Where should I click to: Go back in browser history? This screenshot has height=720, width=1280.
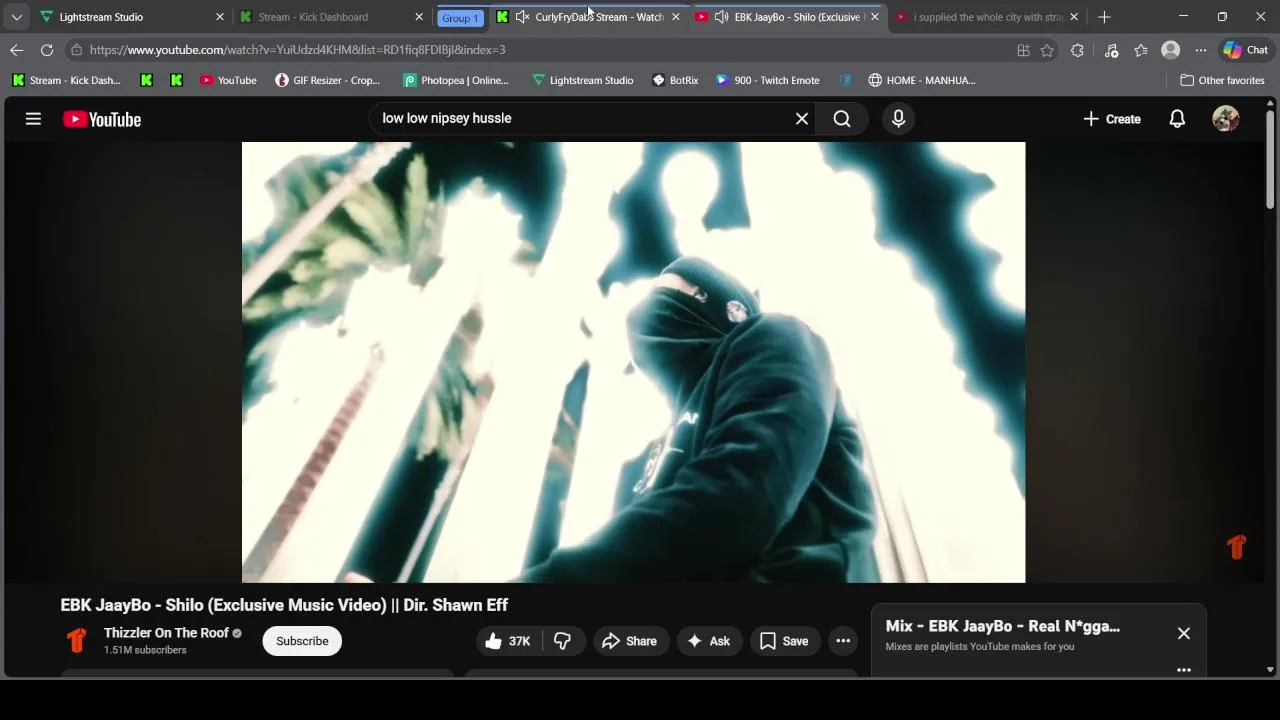coord(17,50)
